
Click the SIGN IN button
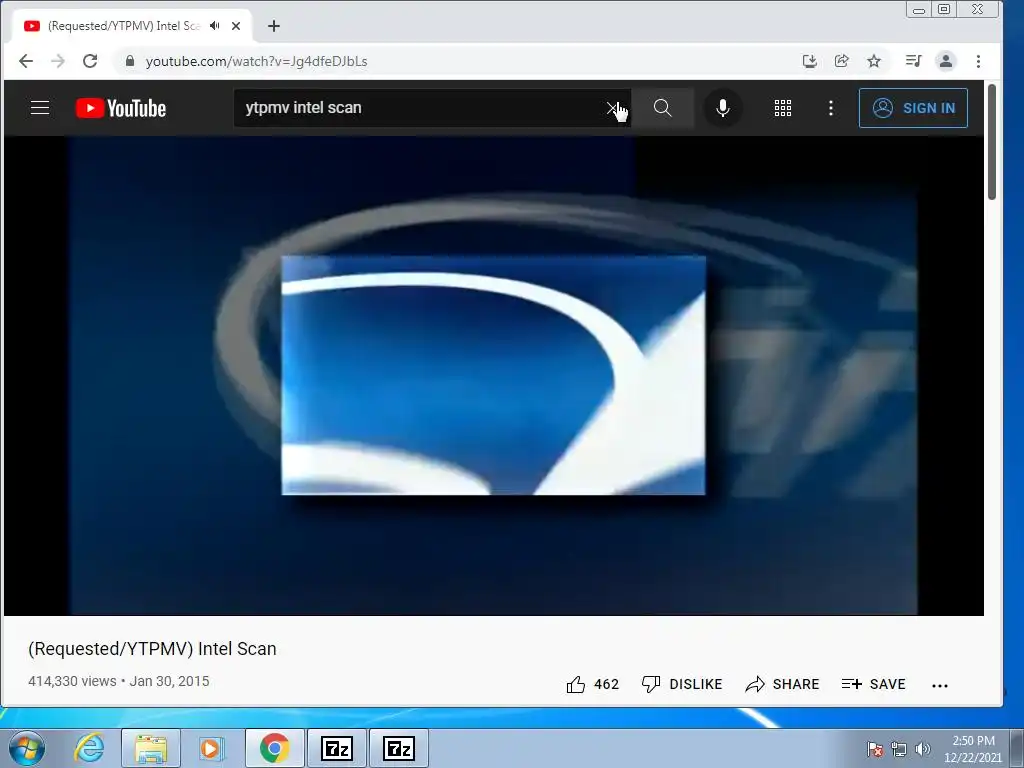(x=913, y=108)
